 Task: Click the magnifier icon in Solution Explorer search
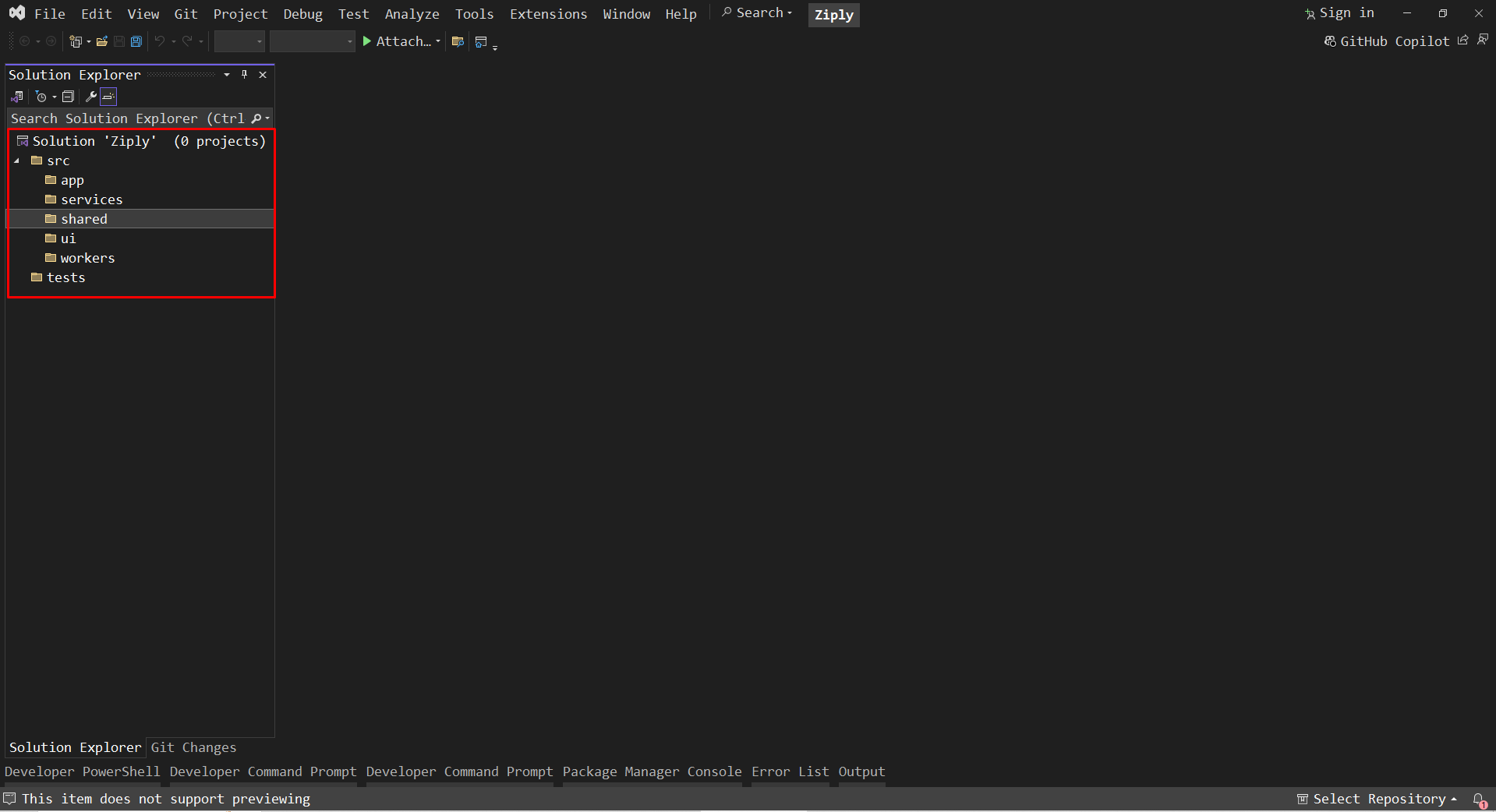[x=256, y=118]
